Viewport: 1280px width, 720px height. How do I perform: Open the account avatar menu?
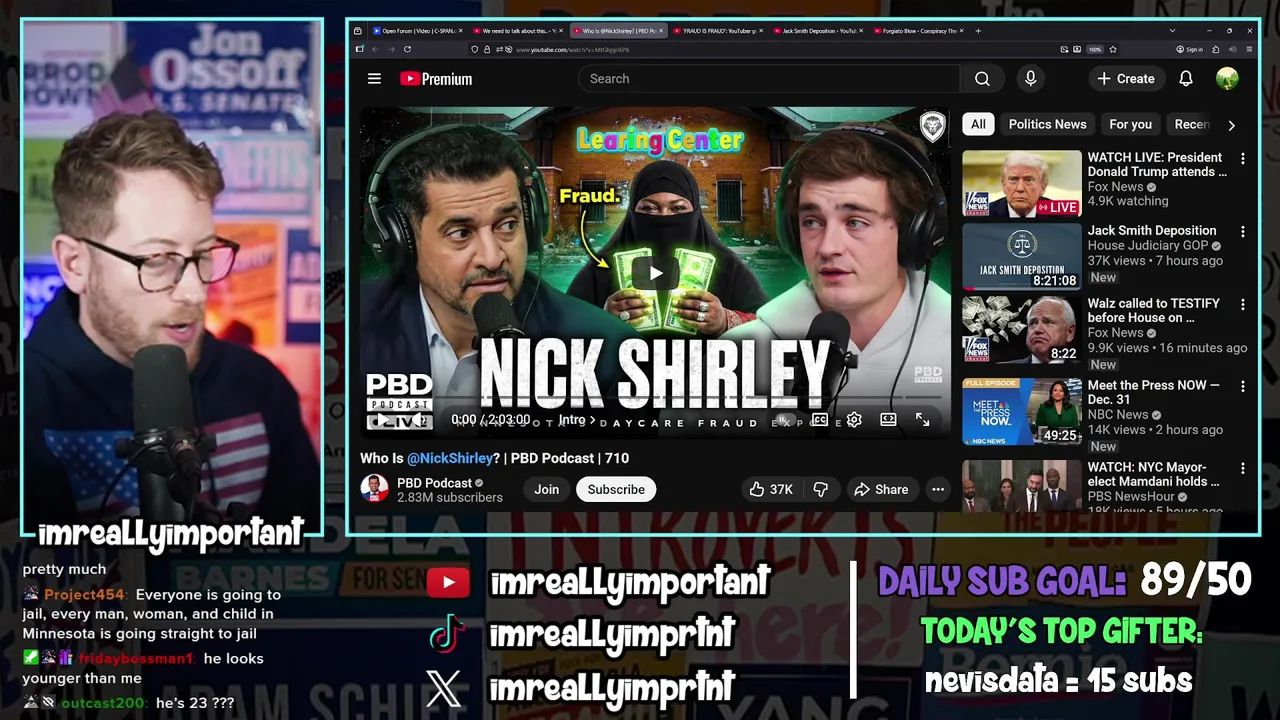(1227, 79)
